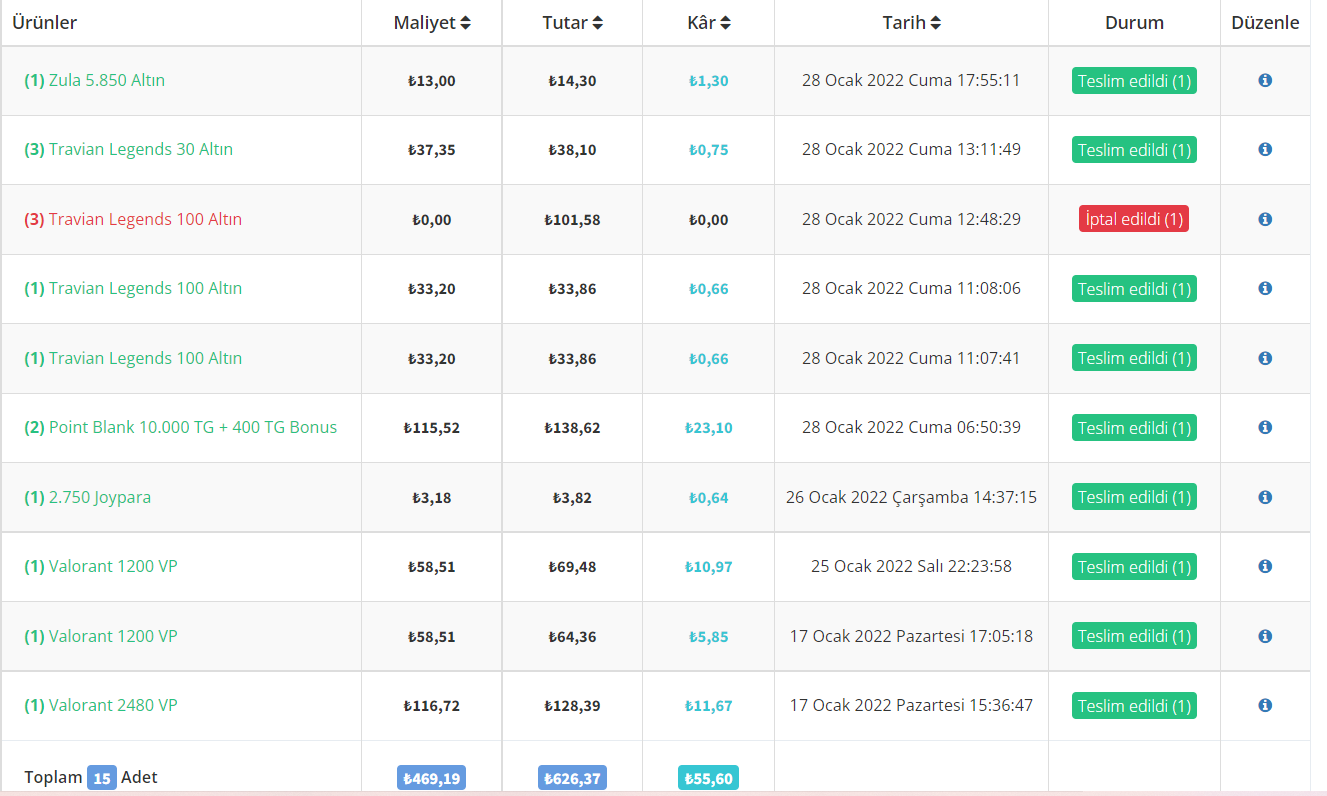Screen dimensions: 1327x796
Task: Open info icon for Zula 5.850 Altın order
Action: point(1265,80)
